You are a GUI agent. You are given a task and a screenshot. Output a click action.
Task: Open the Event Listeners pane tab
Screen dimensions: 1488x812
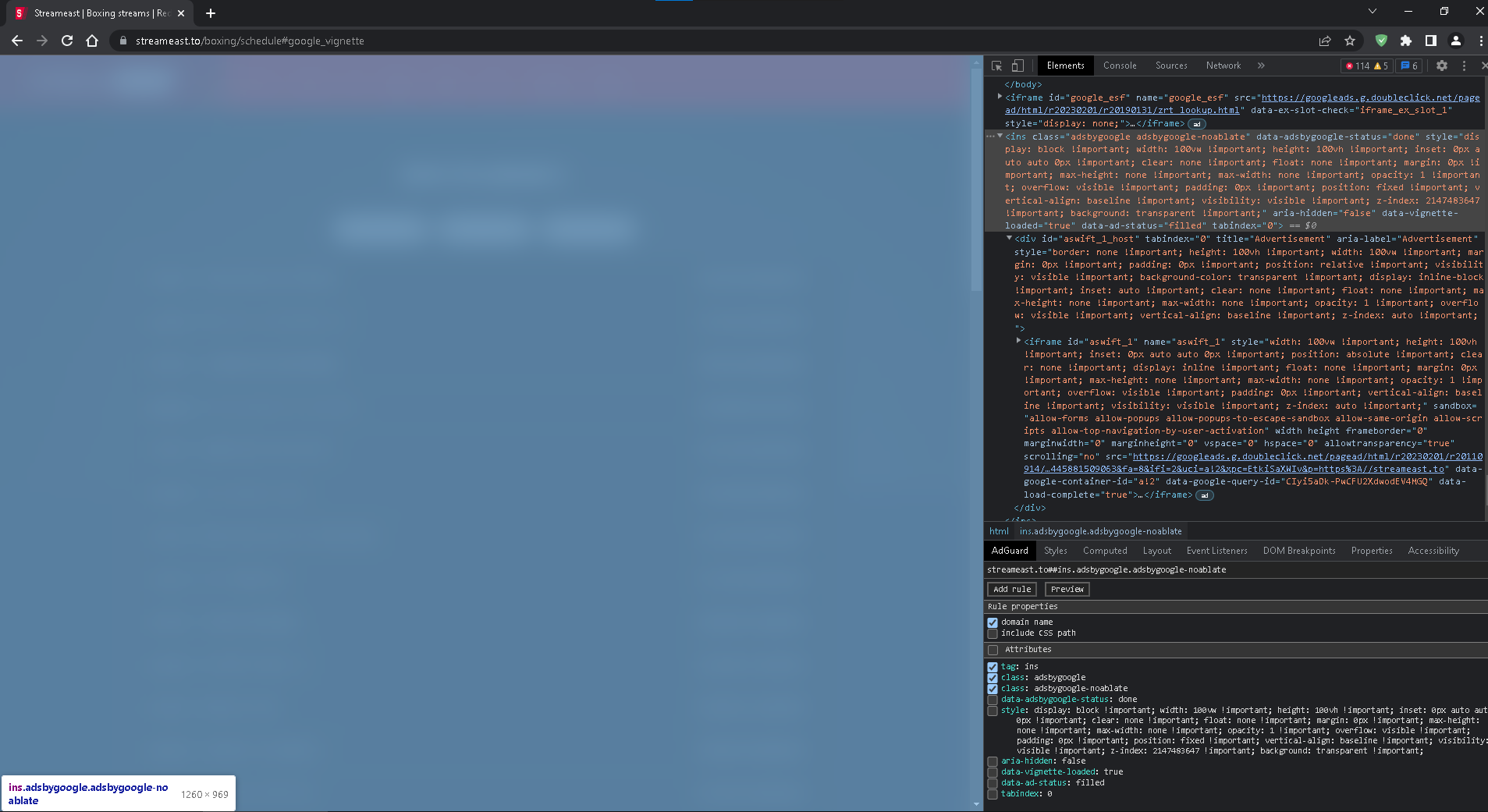tap(1216, 551)
